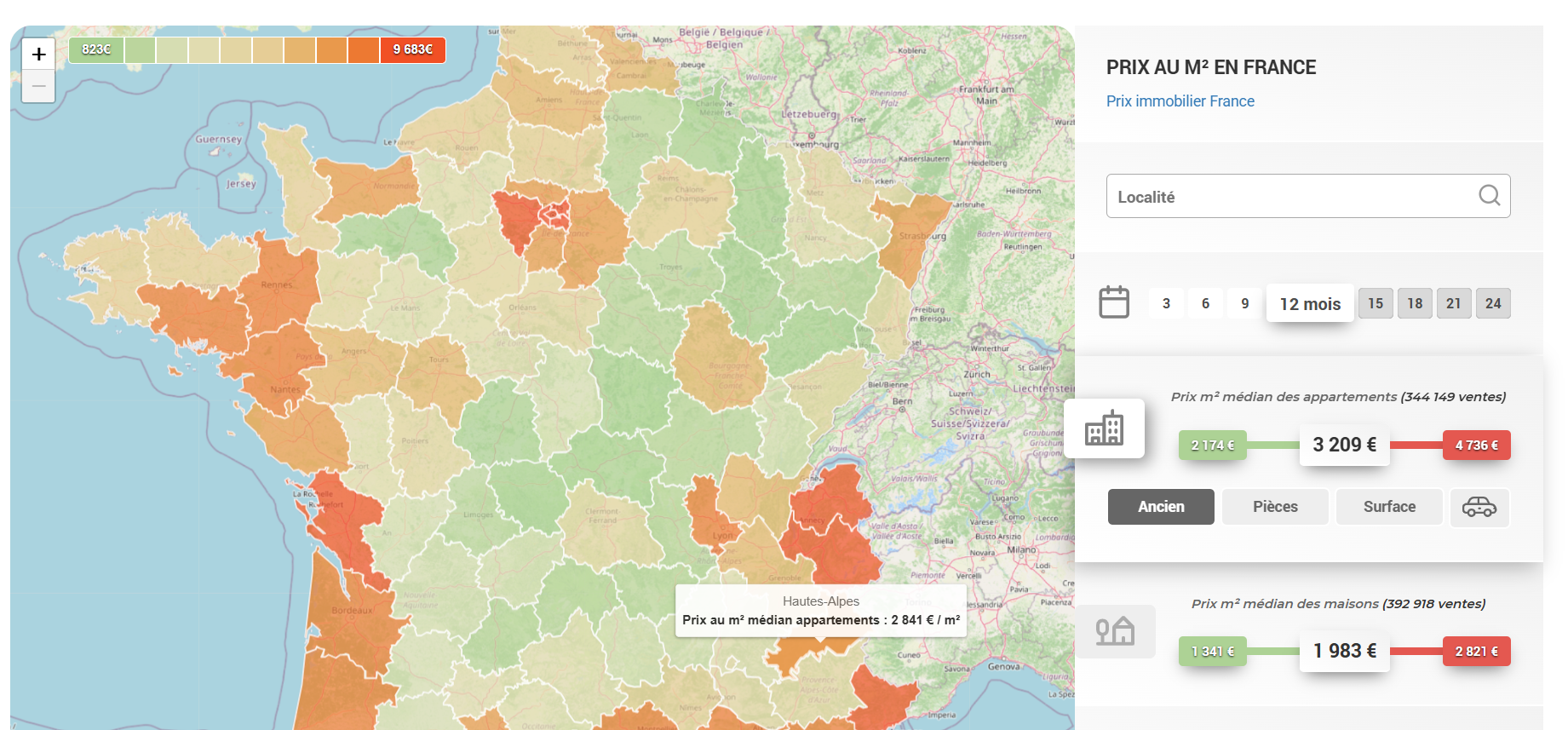This screenshot has width=1568, height=730.
Task: Click the maisons median price caption
Action: 1338,604
